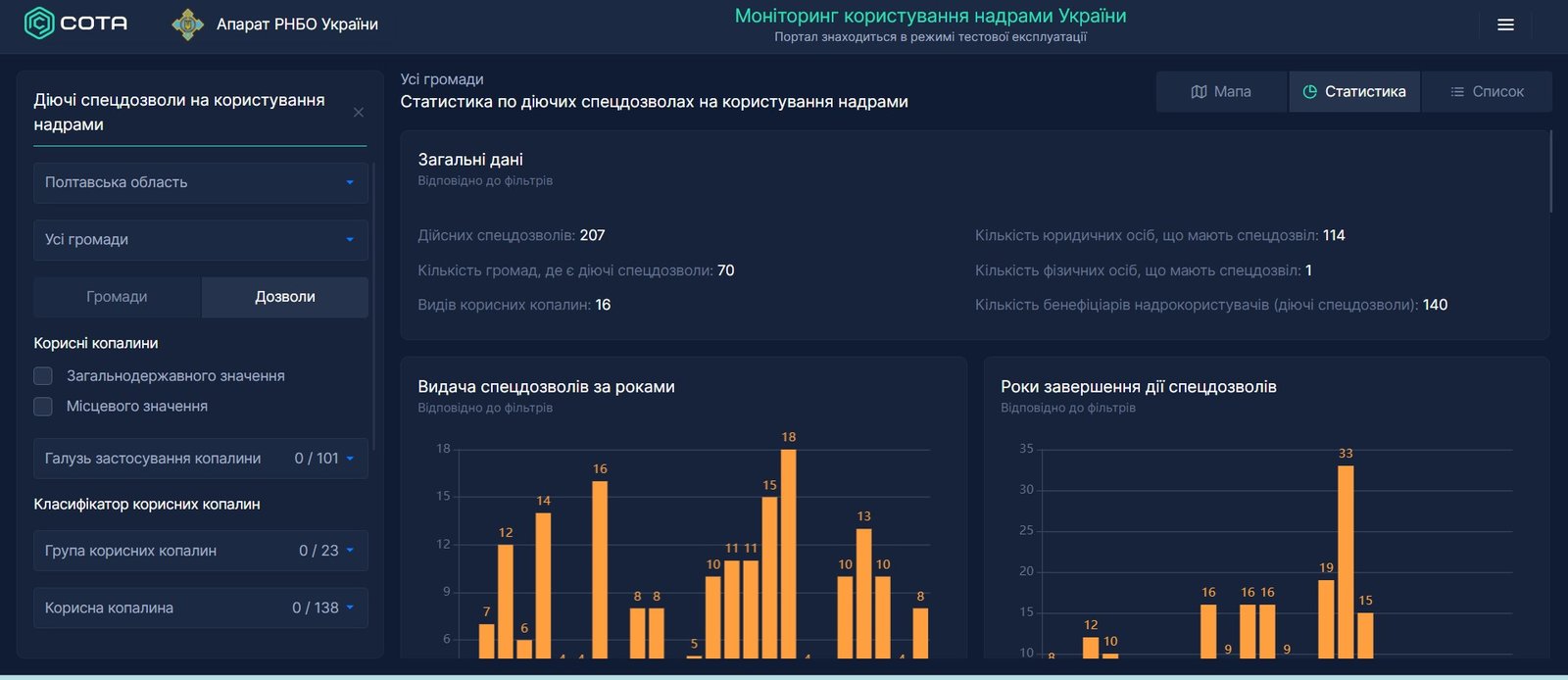Click the bar labeled 15 in expiry chart
The image size is (1568, 680).
(x=1365, y=636)
